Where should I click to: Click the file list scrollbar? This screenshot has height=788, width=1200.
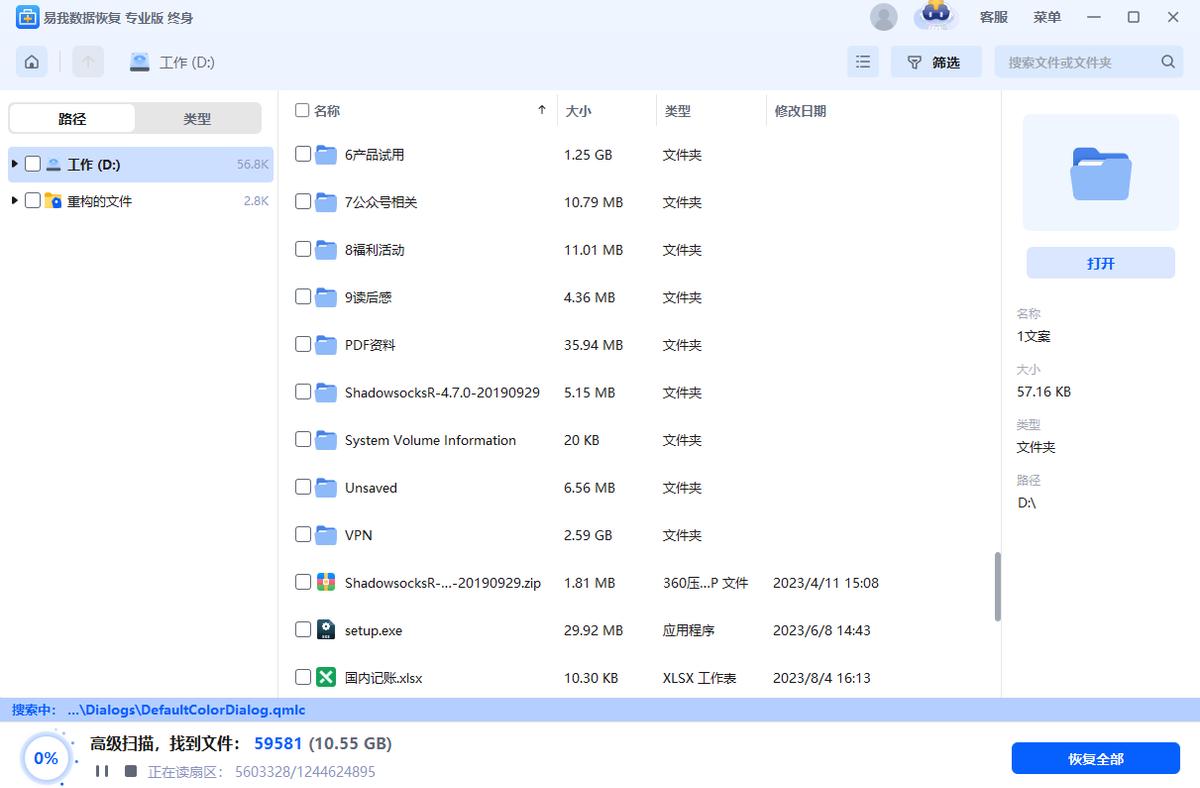[x=996, y=588]
